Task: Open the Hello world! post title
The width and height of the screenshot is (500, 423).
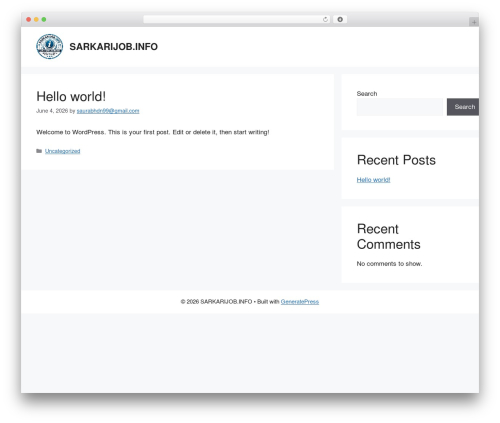Action: point(71,97)
